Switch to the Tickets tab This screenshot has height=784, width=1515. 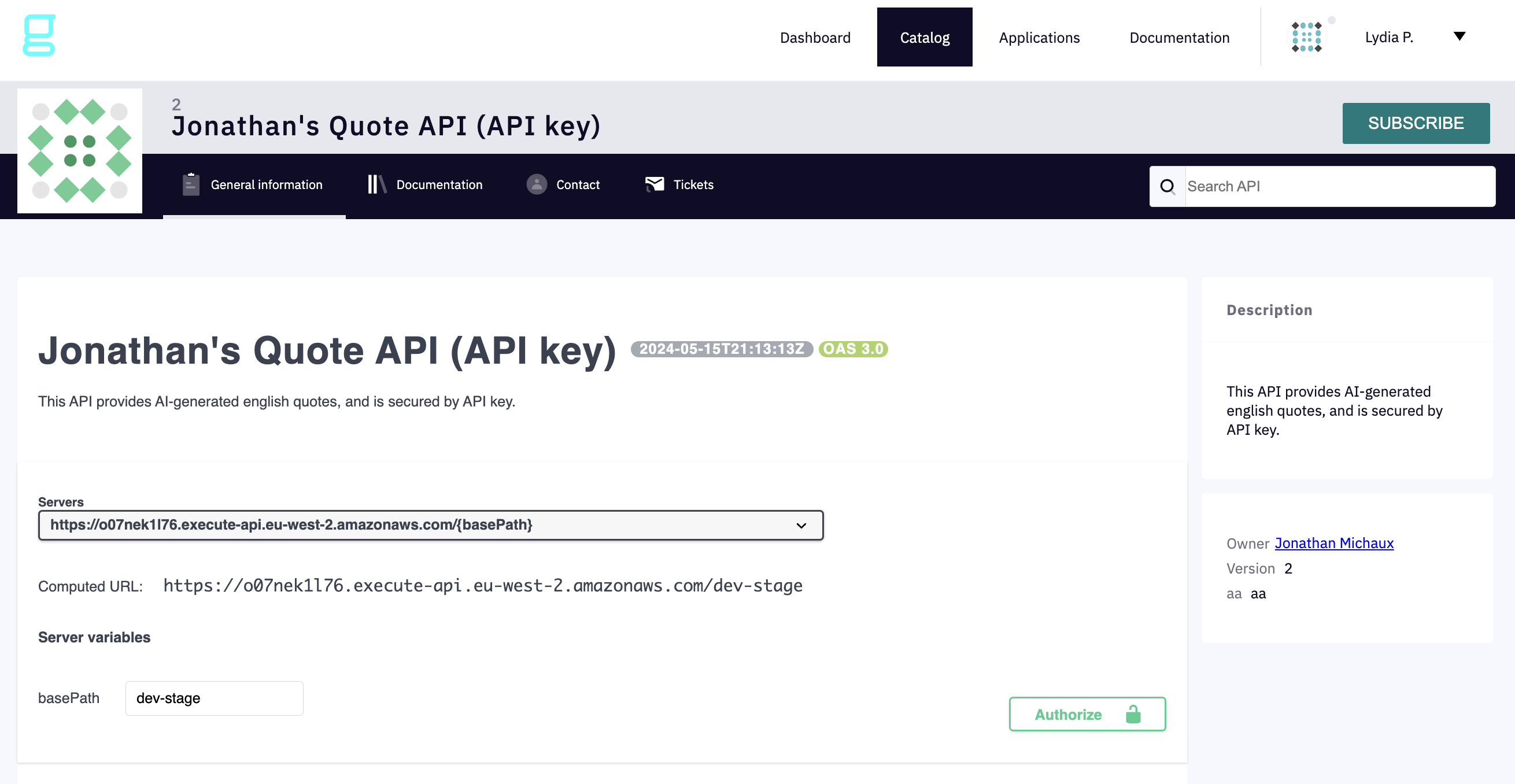click(693, 184)
